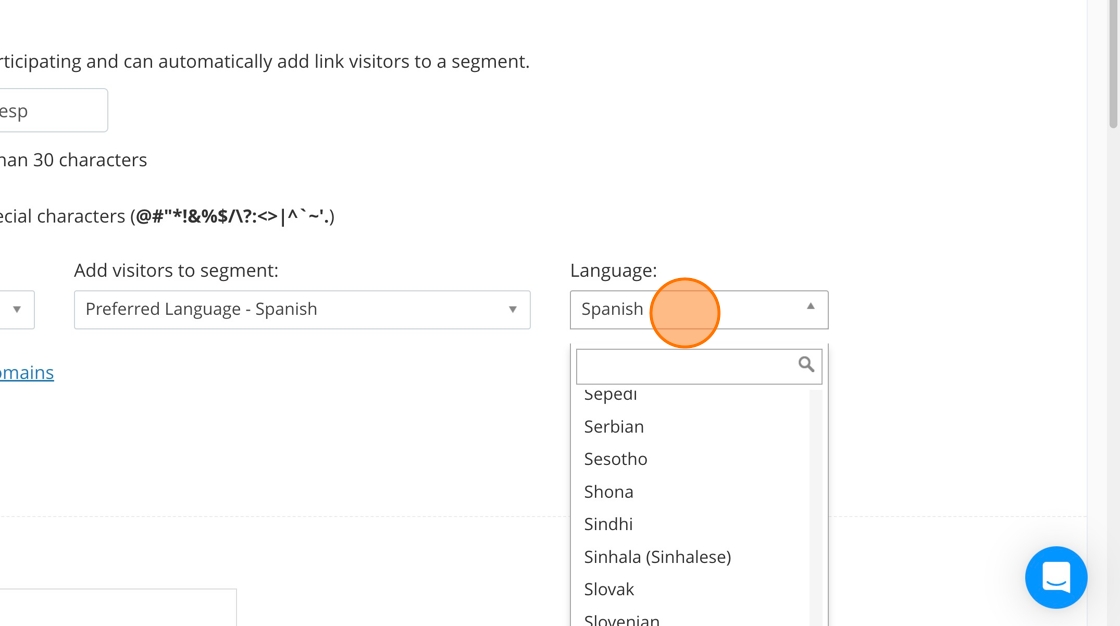The width and height of the screenshot is (1120, 626).
Task: Click the link name text field
Action: click(50, 111)
